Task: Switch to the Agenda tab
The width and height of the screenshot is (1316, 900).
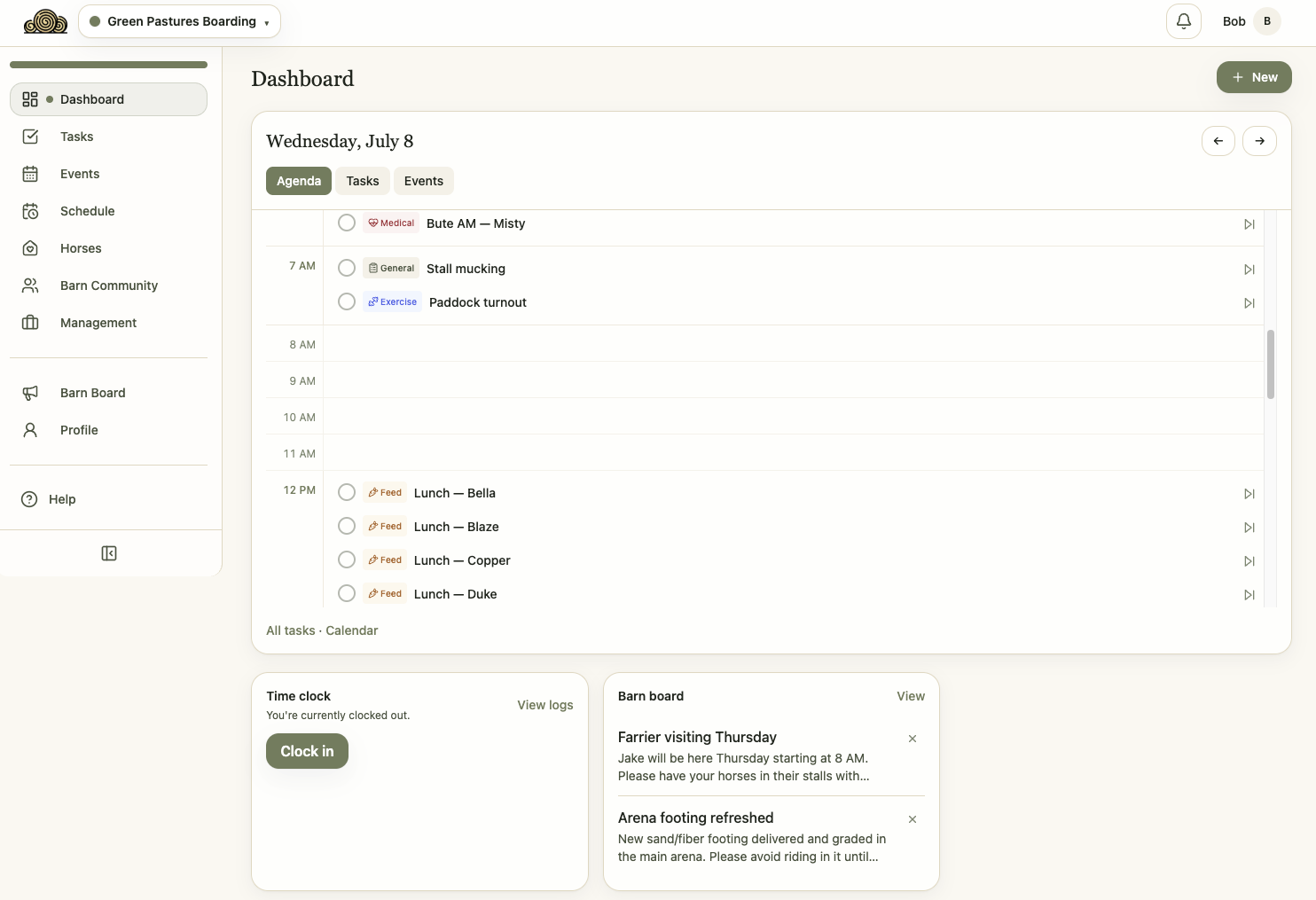Action: tap(299, 181)
